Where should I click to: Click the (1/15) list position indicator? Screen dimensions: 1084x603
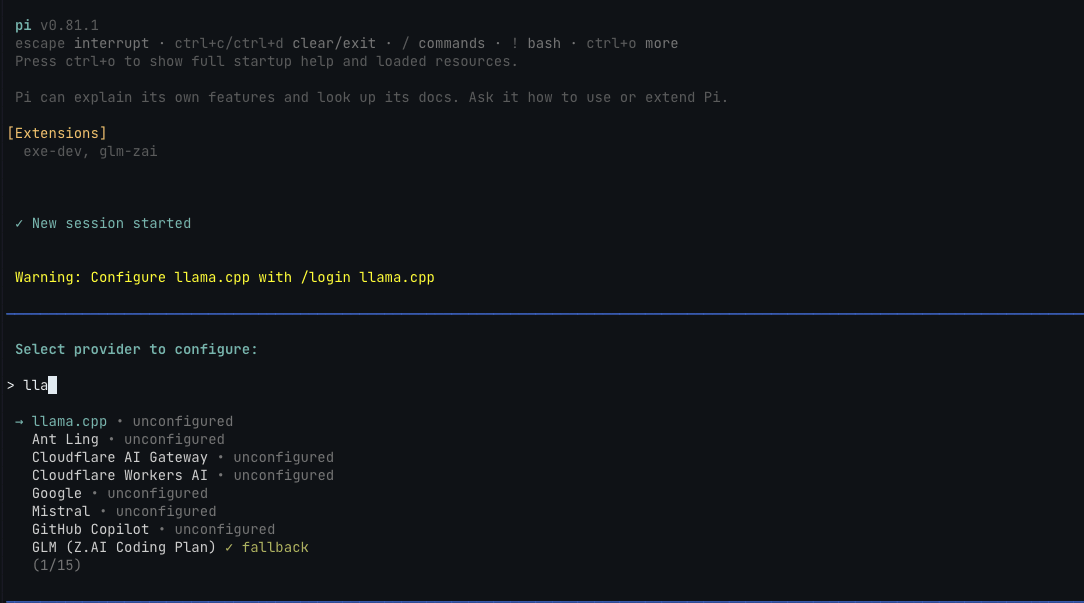click(x=57, y=565)
